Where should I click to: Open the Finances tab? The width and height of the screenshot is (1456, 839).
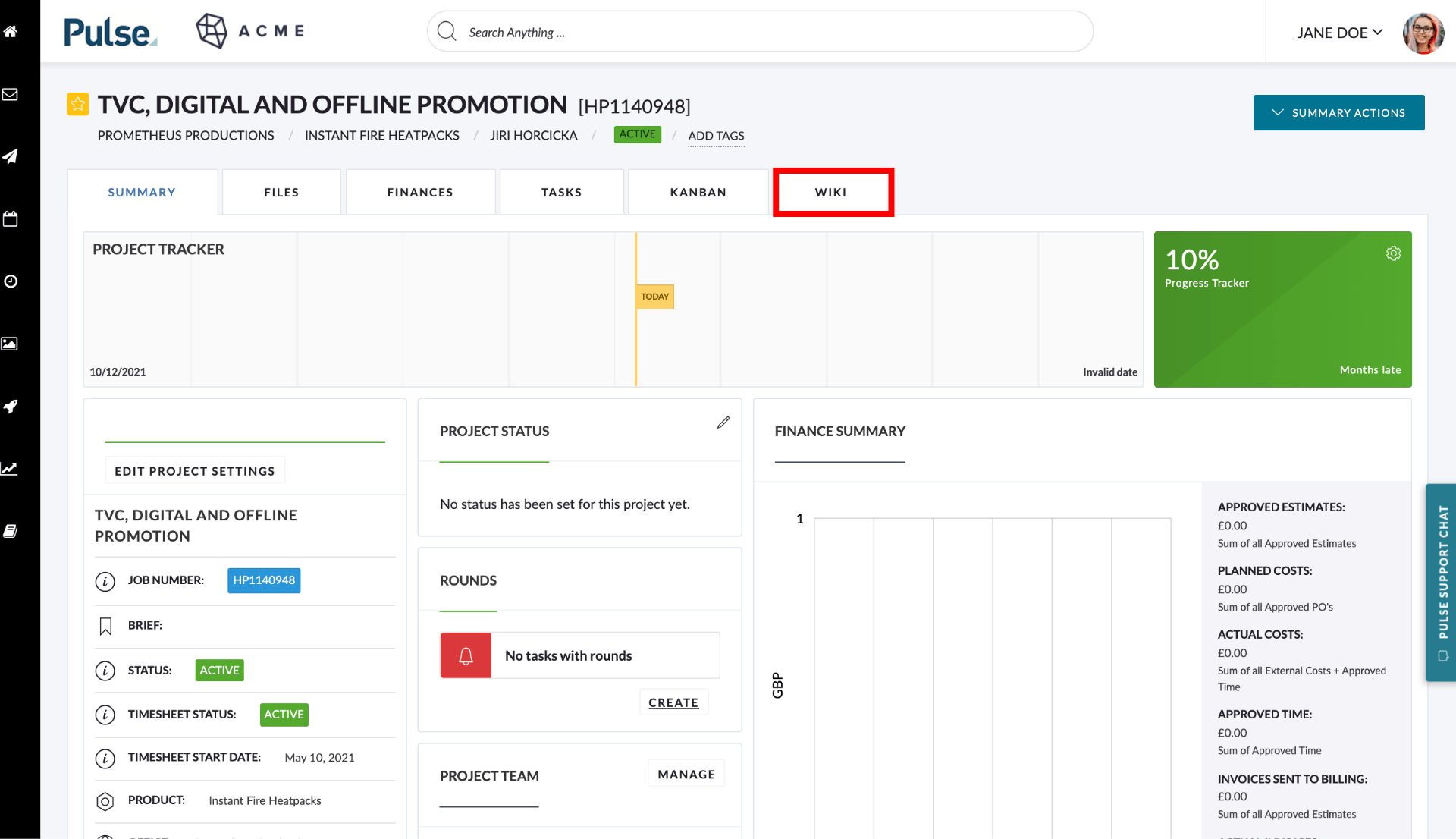coord(420,193)
